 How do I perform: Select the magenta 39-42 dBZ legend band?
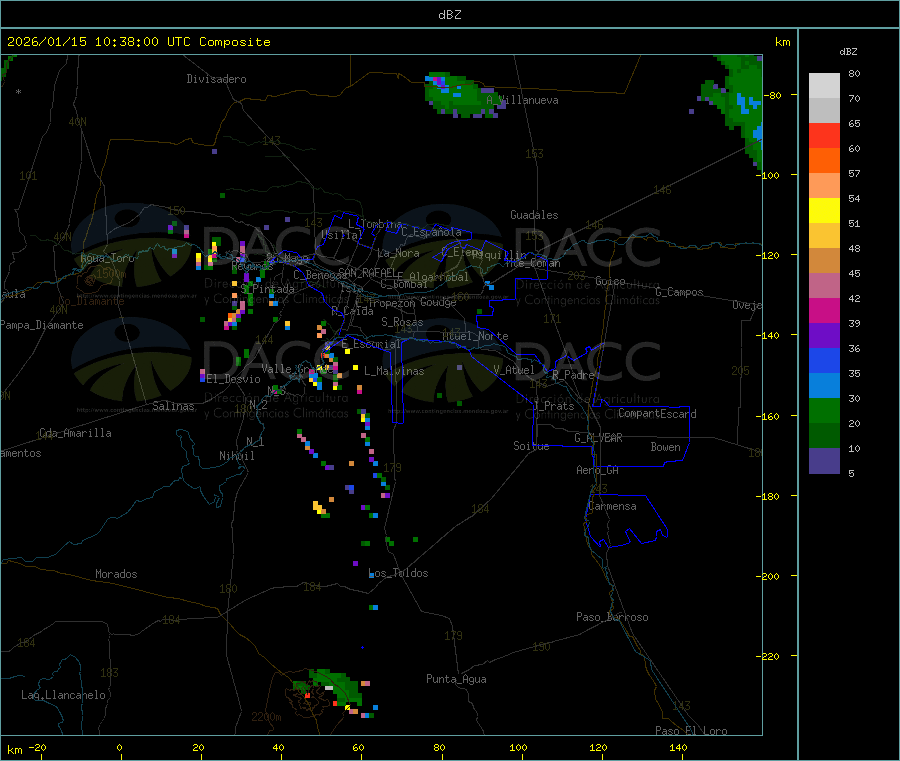click(824, 310)
